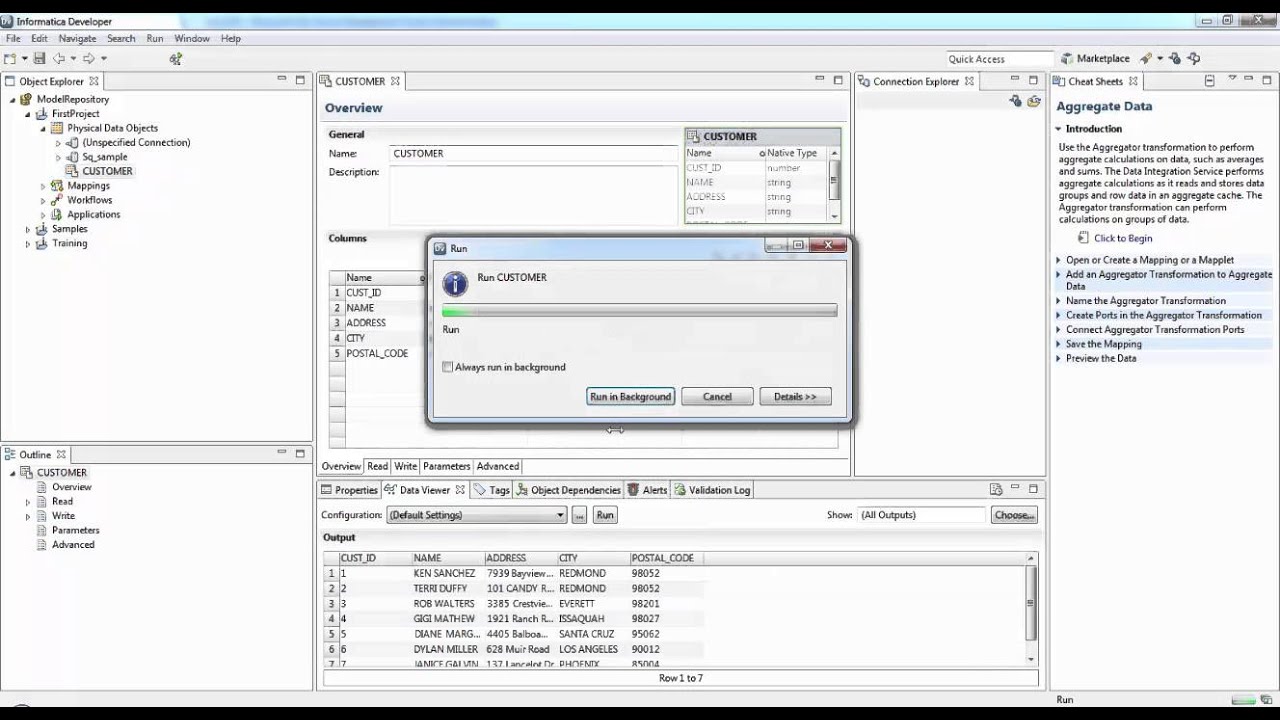Click the run/validate icon in main toolbar
Screen dimensions: 1280x720
pos(176,59)
